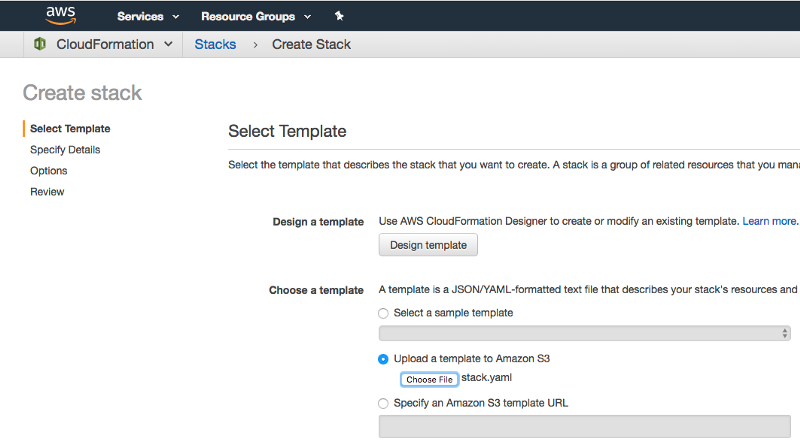
Task: Click the pin shortcut icon in navbar
Action: [339, 17]
